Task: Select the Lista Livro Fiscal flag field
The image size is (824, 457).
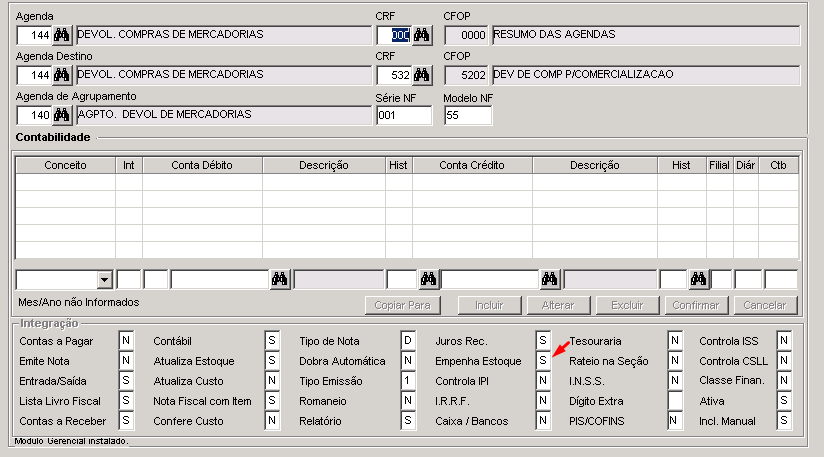Action: pyautogui.click(x=126, y=400)
